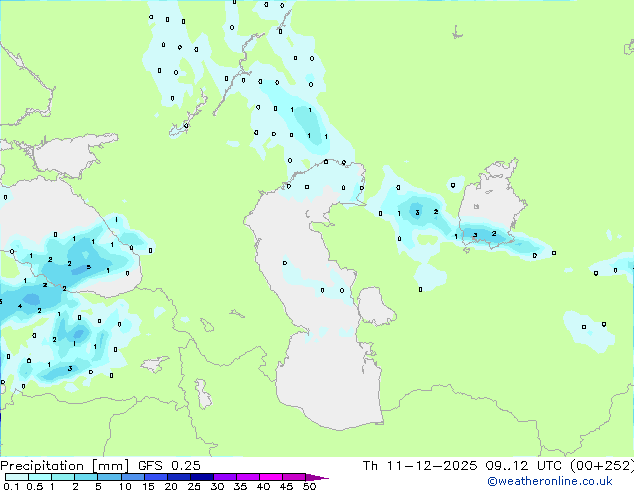Click the 'Th 11-12-2025' date text
Image resolution: width=634 pixels, height=490 pixels.
[420, 466]
